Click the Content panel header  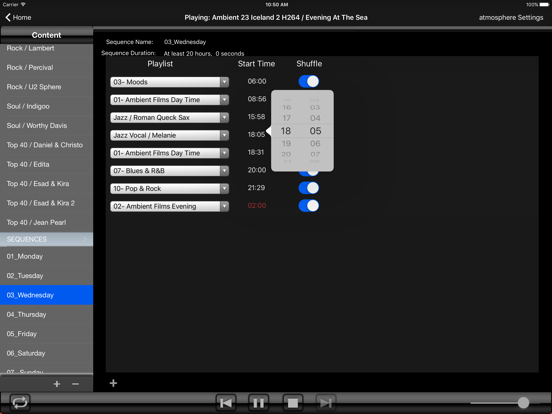point(46,35)
